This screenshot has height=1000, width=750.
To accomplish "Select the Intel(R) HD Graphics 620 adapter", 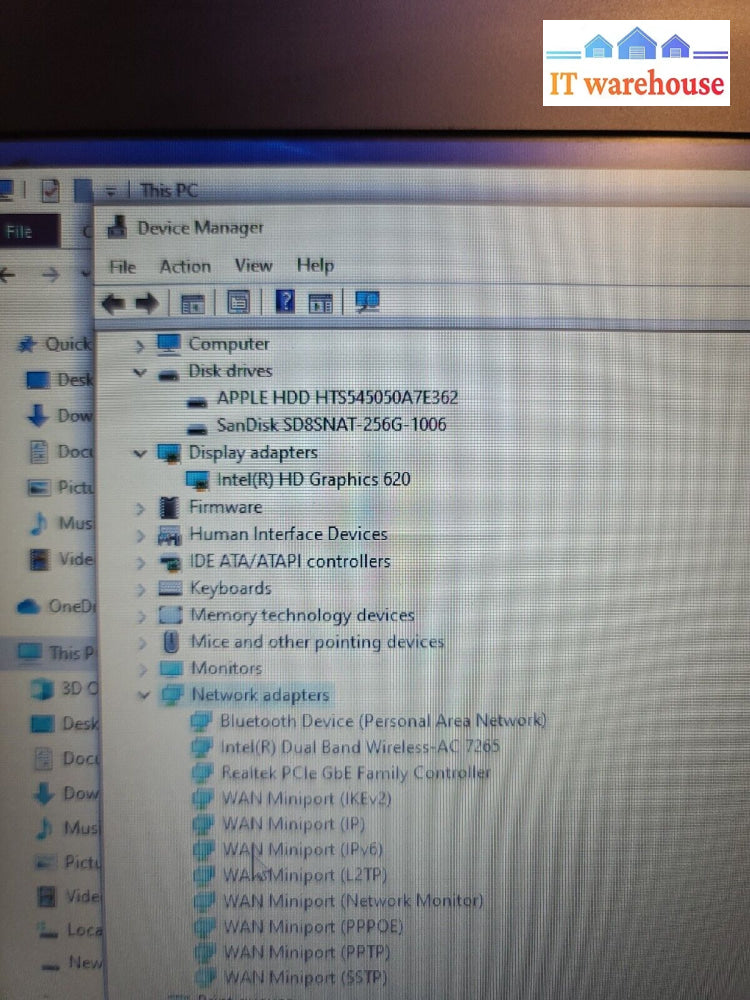I will (x=313, y=479).
